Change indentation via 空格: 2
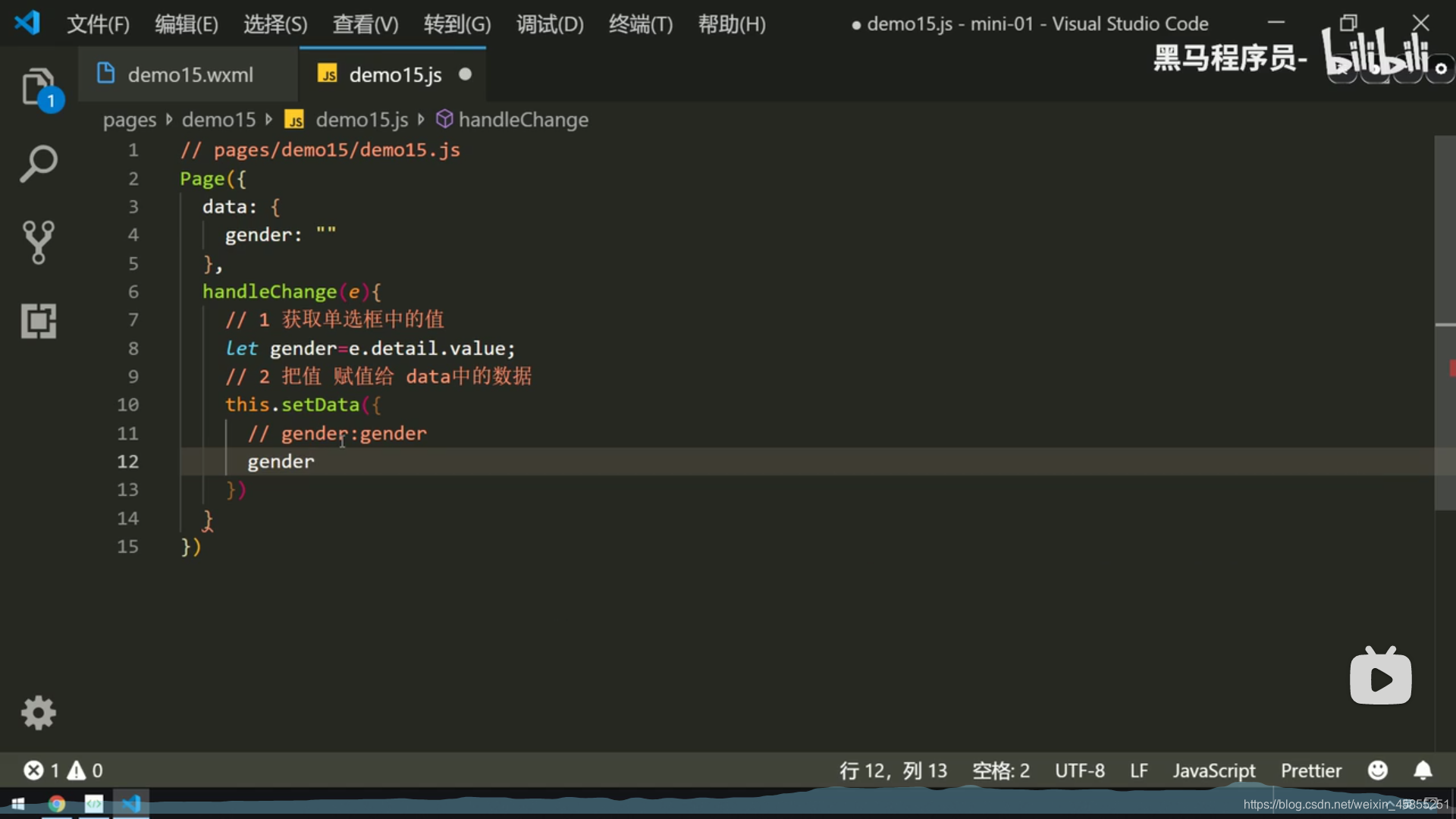Viewport: 1456px width, 819px height. coord(1001,770)
